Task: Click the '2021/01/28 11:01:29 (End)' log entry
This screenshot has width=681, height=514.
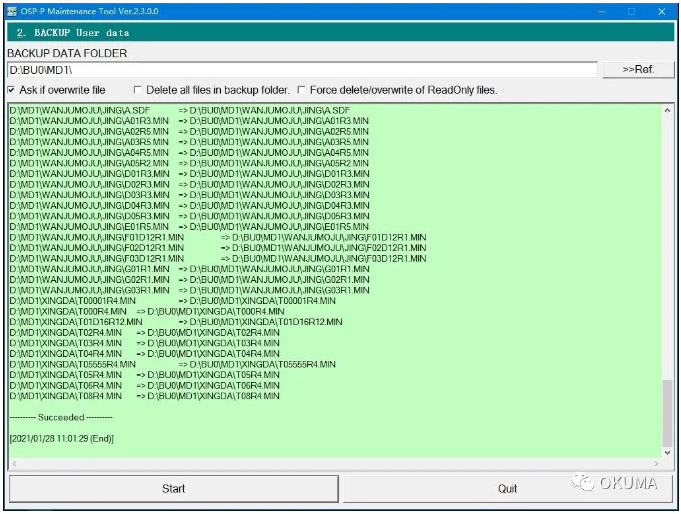Action: tap(62, 438)
